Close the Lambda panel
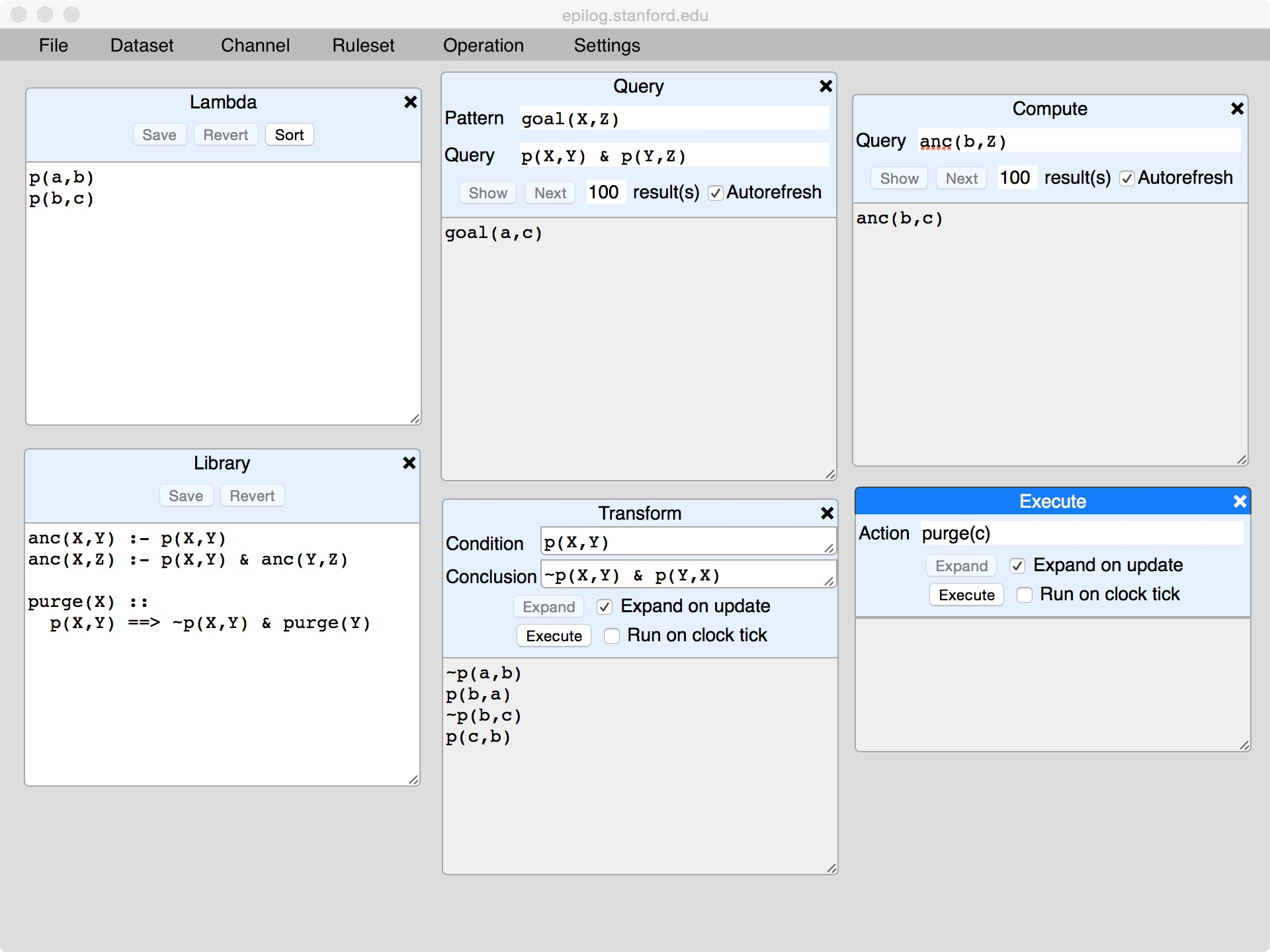 410,102
